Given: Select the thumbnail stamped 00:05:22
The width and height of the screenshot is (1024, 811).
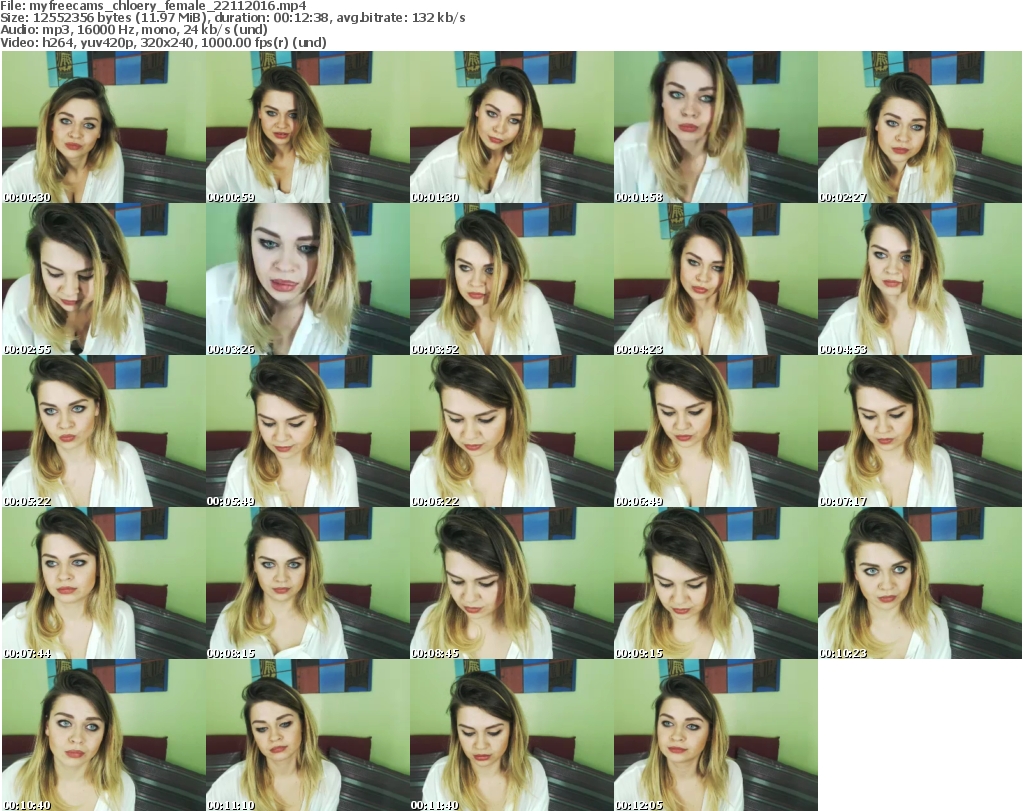Looking at the screenshot, I should [104, 431].
